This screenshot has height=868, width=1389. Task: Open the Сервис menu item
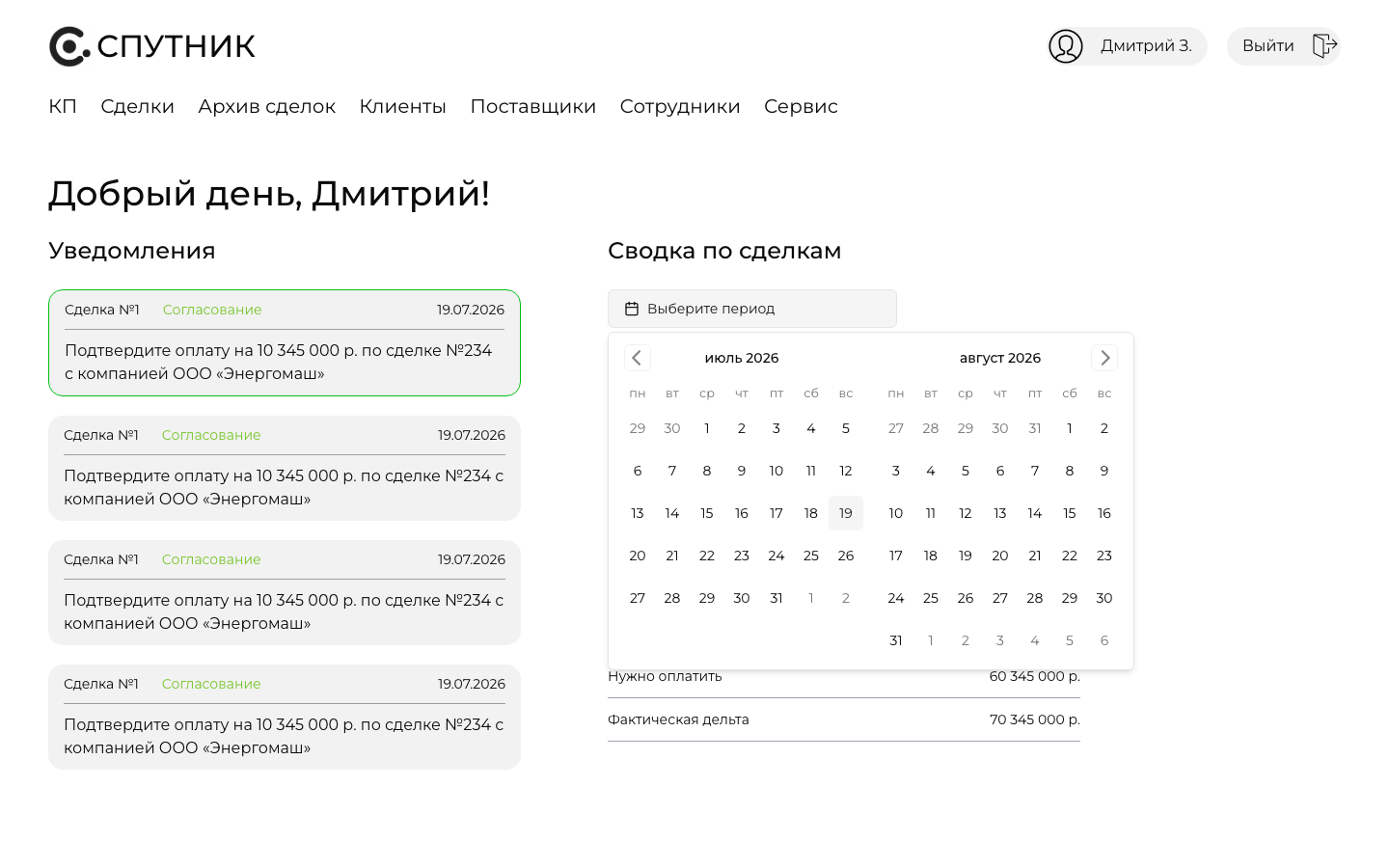point(801,106)
